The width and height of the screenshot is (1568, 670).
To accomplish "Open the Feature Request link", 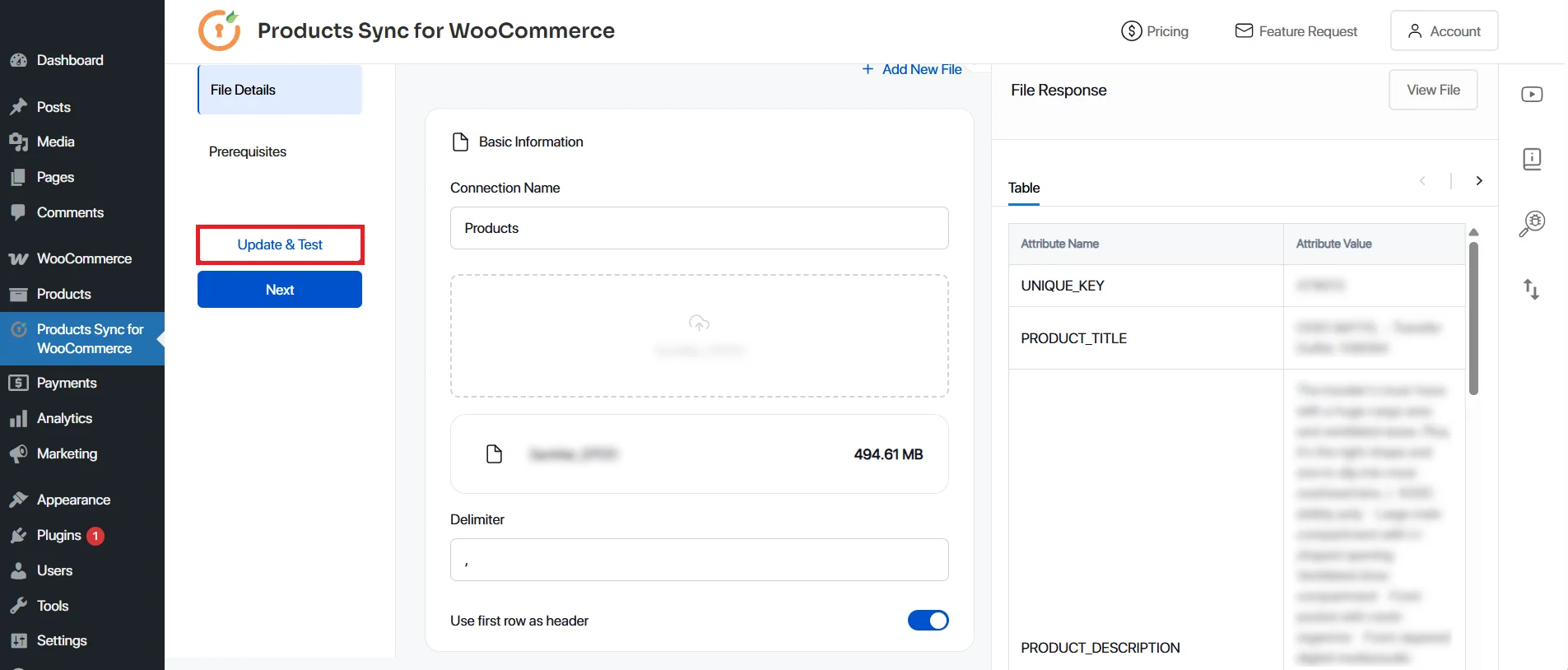I will (x=1296, y=31).
